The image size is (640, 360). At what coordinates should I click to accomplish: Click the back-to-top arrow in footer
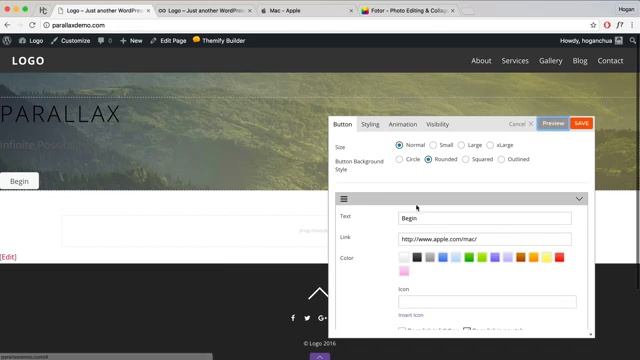pos(318,293)
